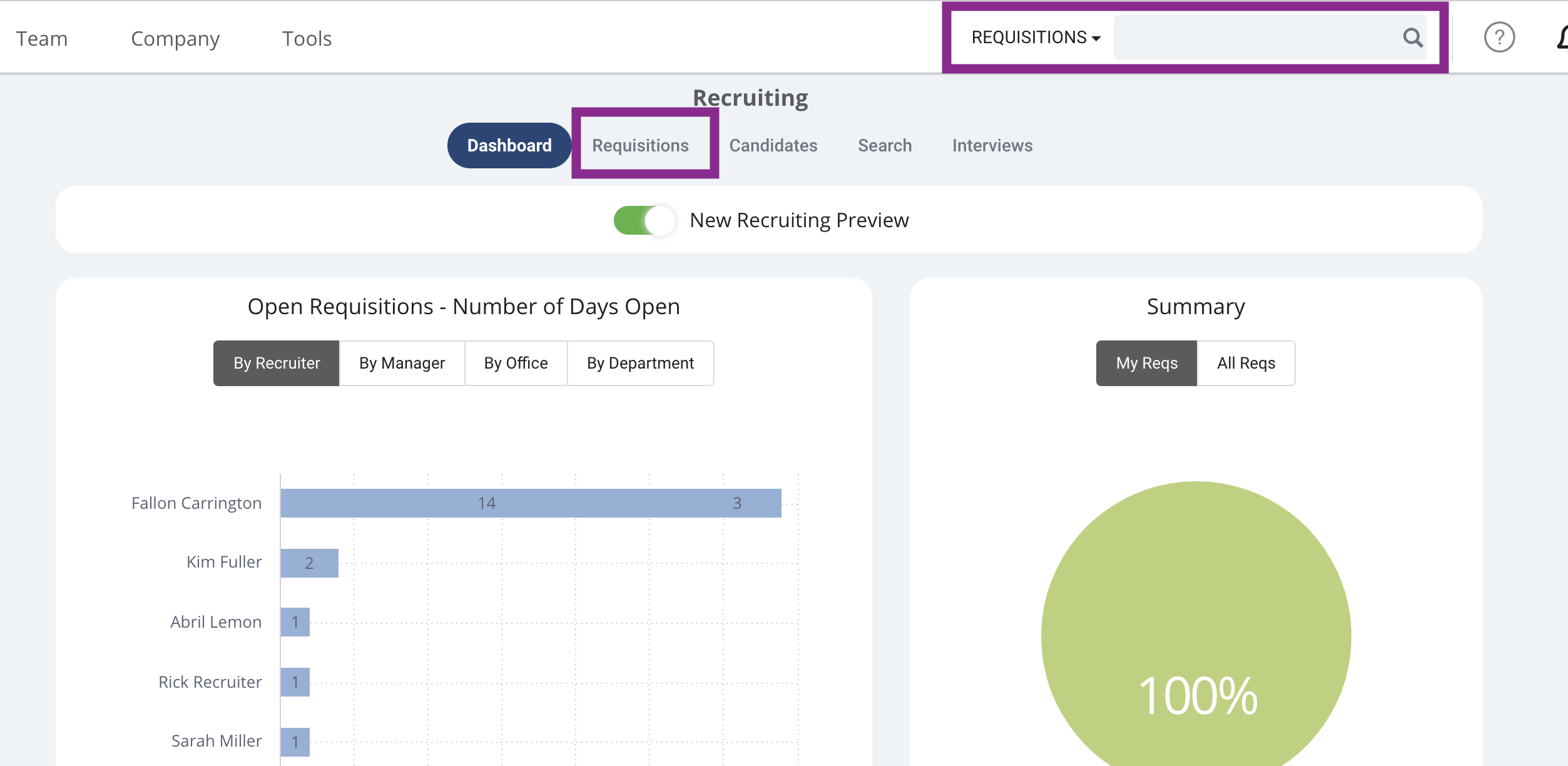Expand the REQUISITIONS search dropdown
Screen dimensions: 1568x766
(1036, 38)
